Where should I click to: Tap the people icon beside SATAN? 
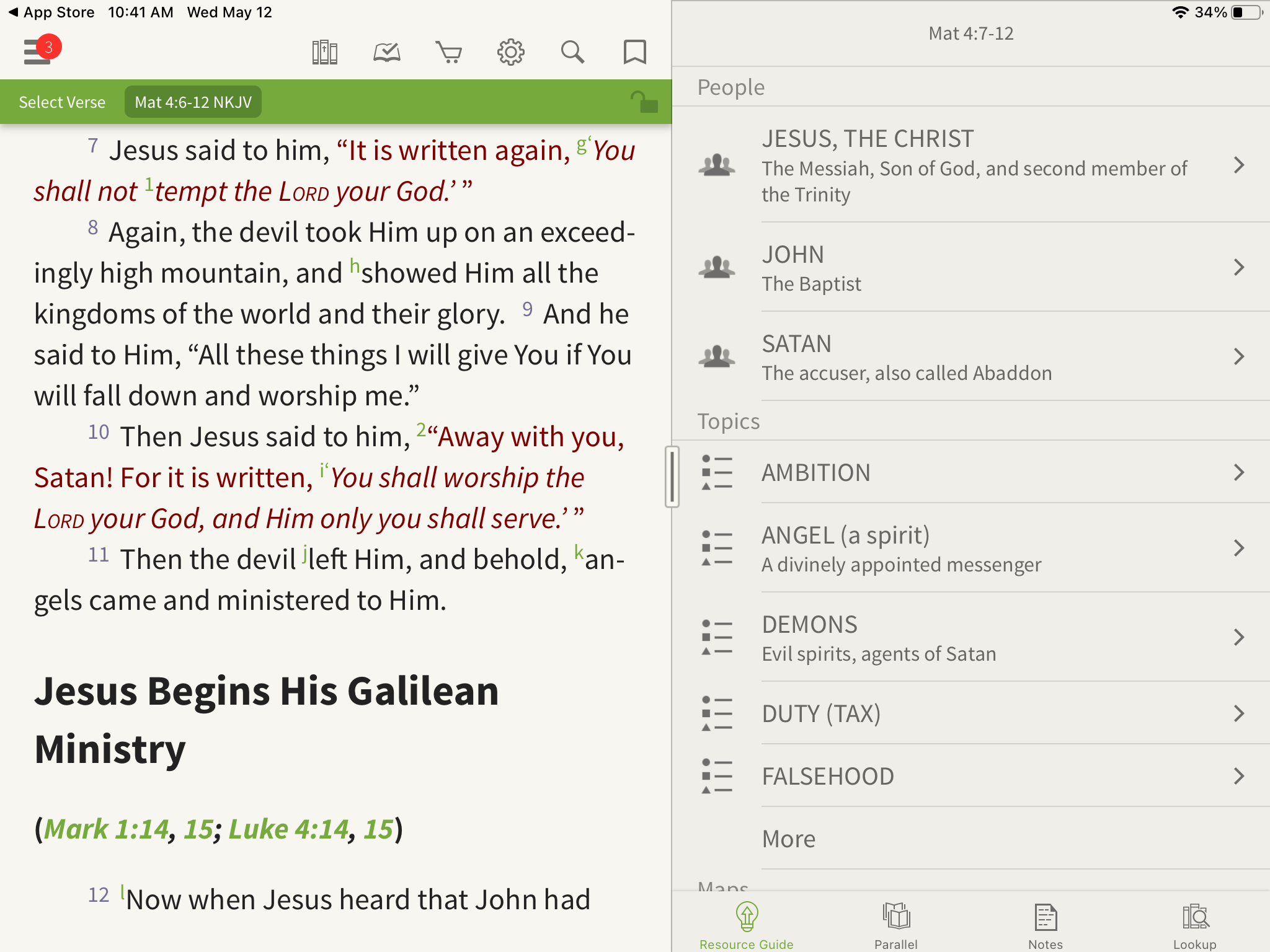tap(717, 356)
